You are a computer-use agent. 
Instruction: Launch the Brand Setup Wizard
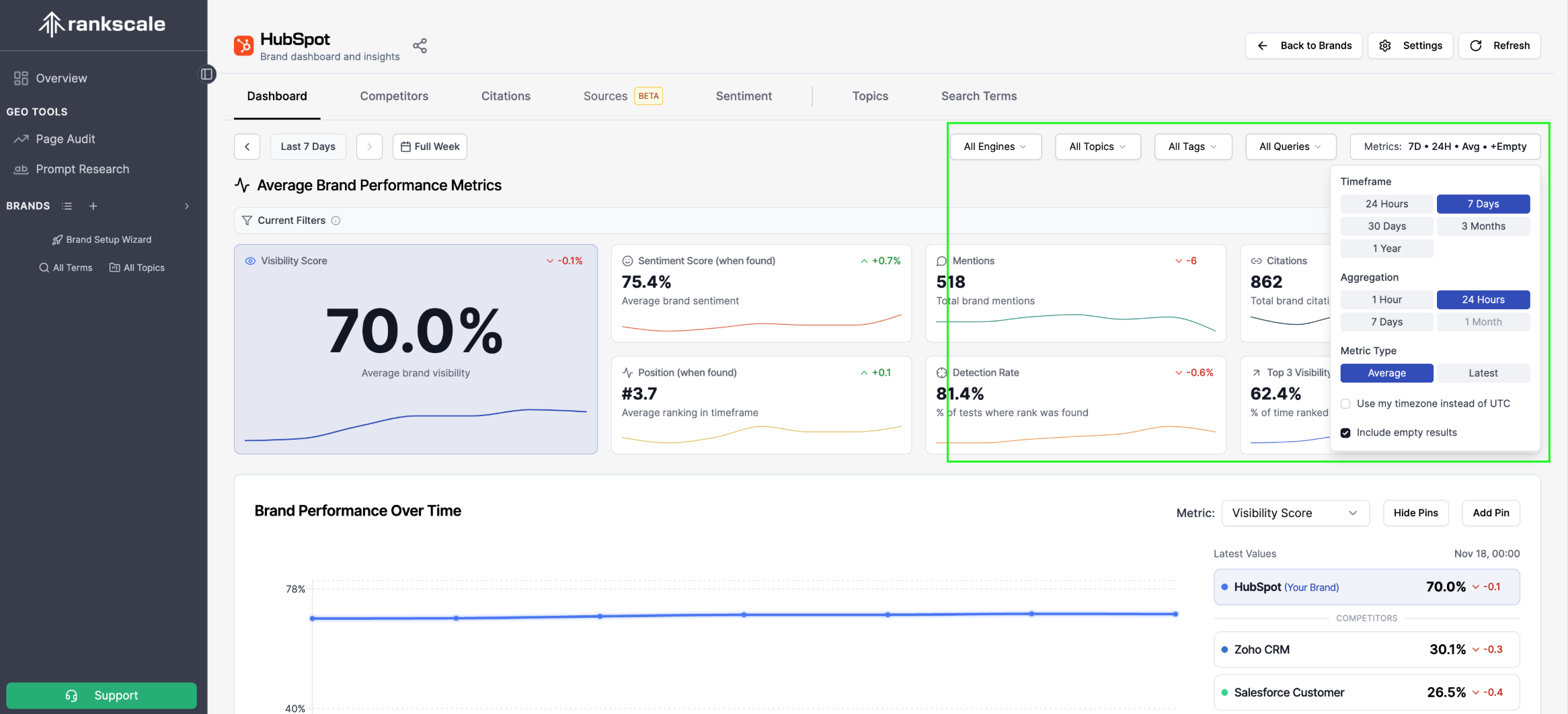pyautogui.click(x=102, y=239)
